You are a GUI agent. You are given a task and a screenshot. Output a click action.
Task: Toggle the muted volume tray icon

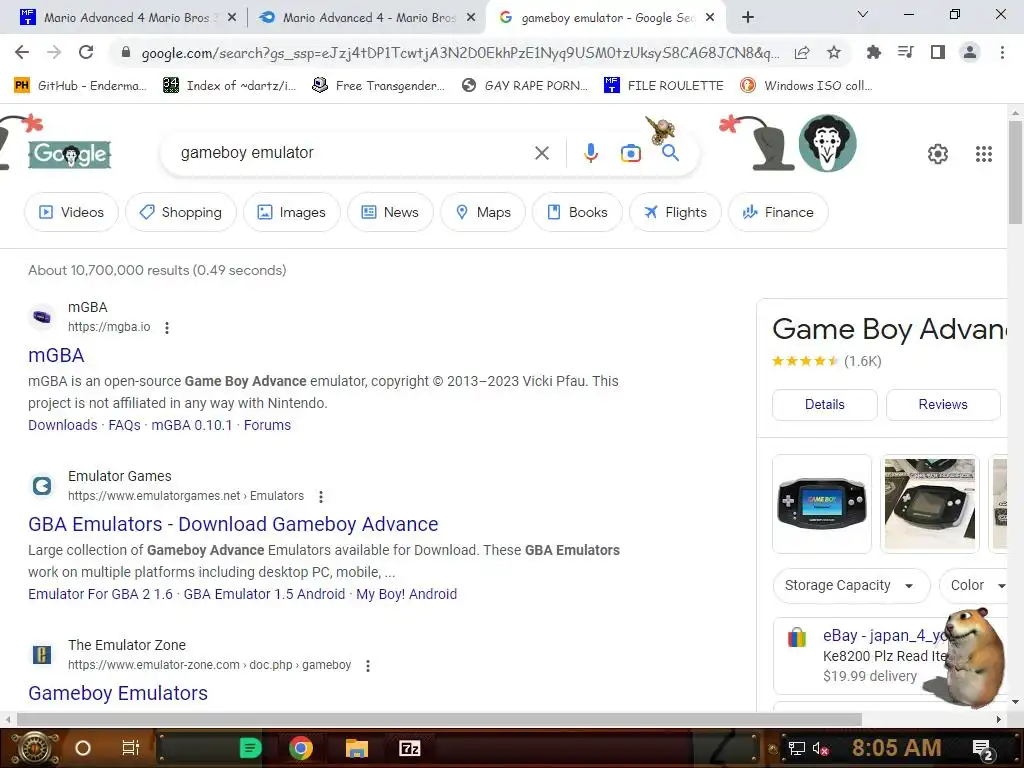820,748
